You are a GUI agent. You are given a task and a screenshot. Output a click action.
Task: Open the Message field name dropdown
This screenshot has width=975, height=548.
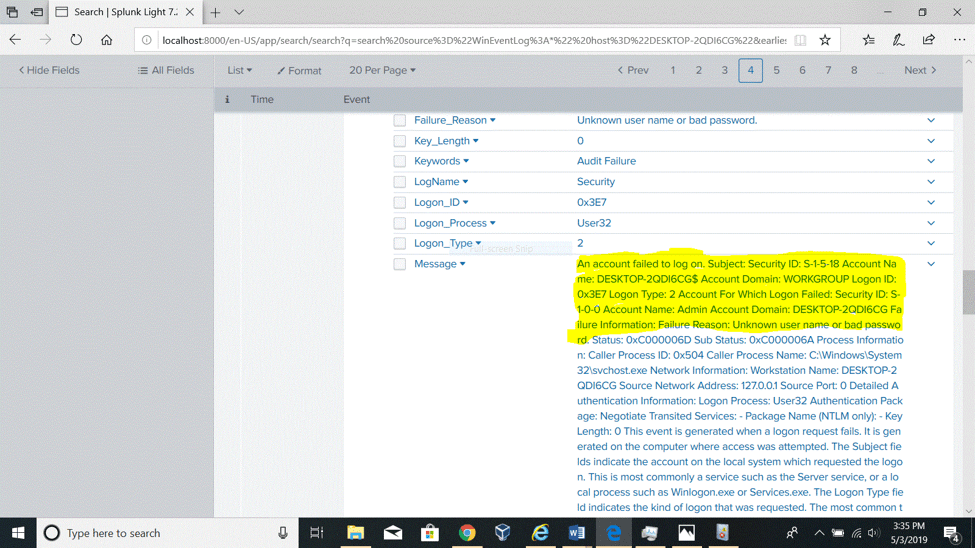click(x=440, y=264)
